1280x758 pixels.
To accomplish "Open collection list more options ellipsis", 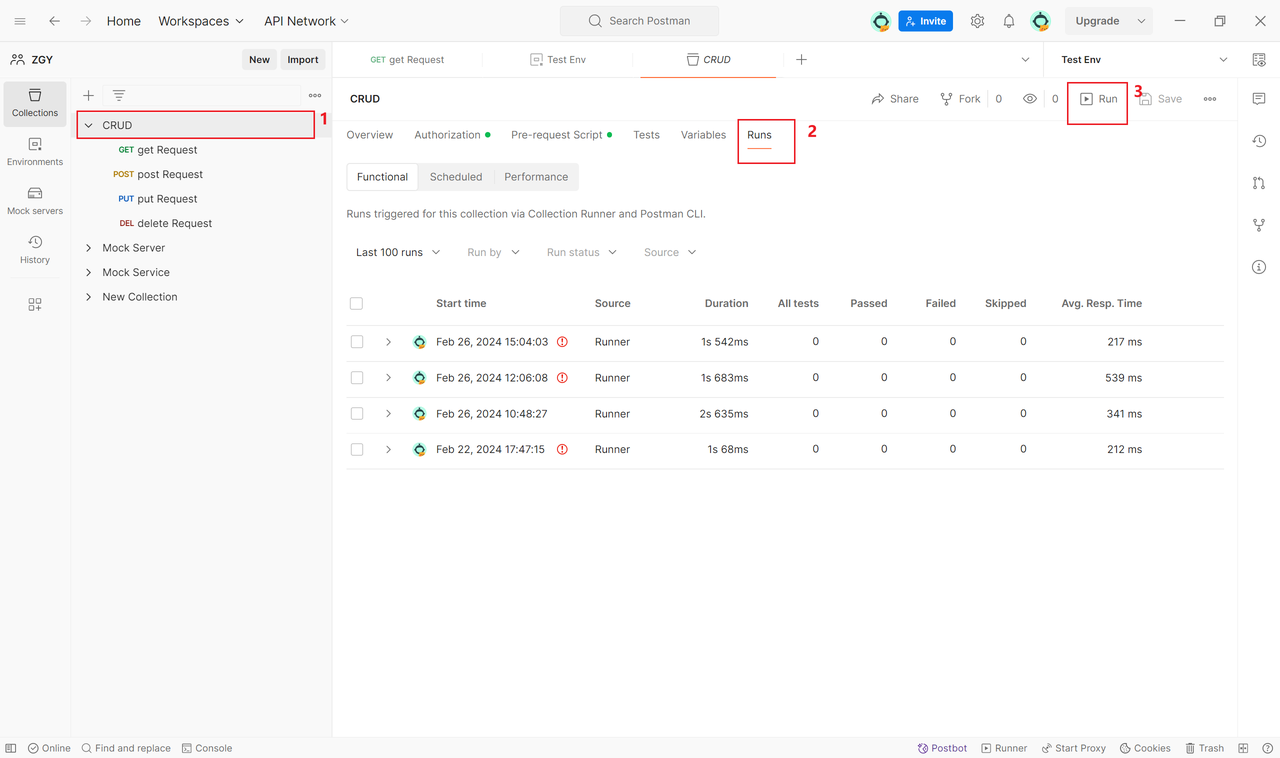I will point(315,96).
